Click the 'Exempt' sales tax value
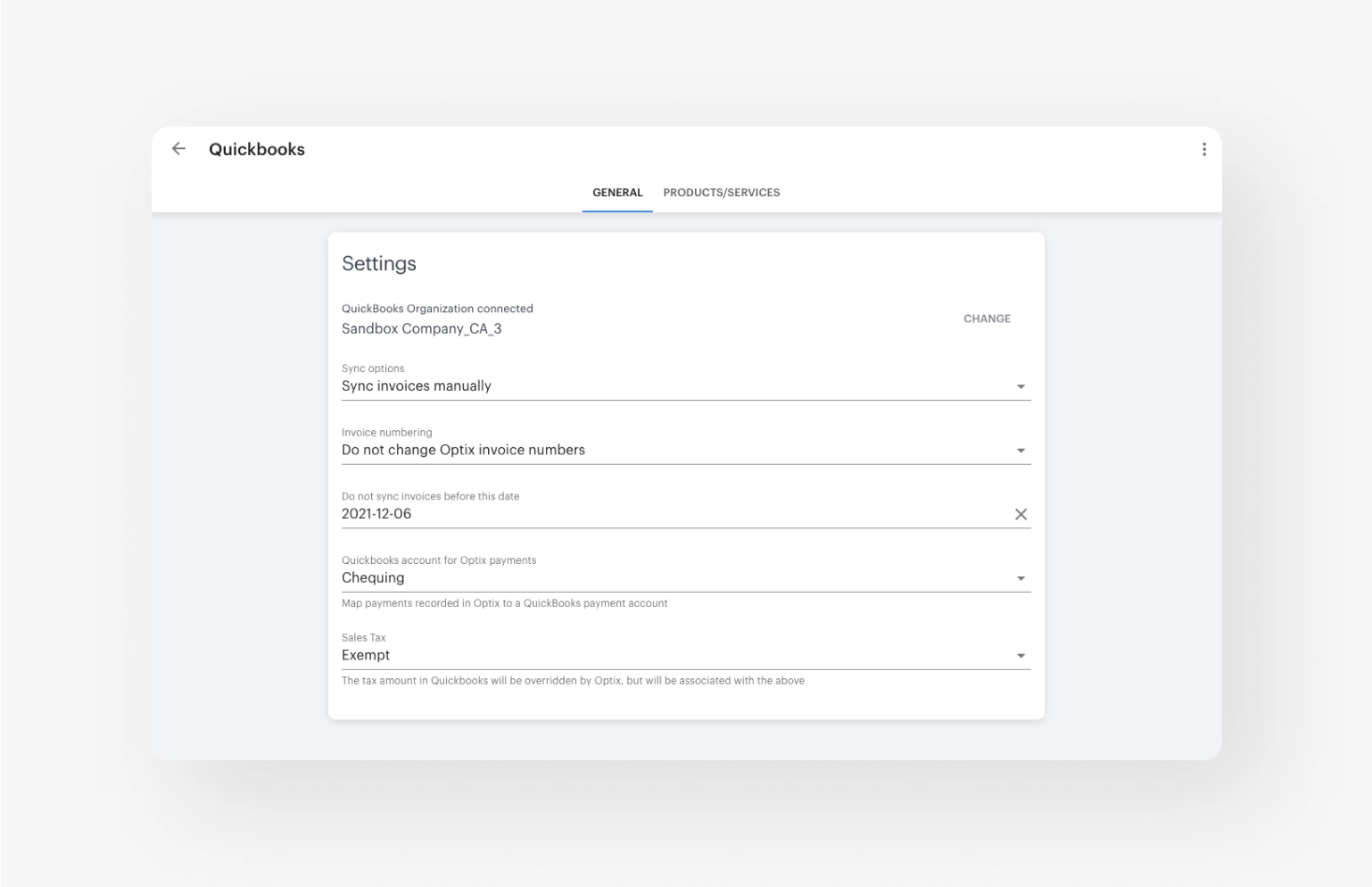The height and width of the screenshot is (887, 1372). tap(366, 655)
